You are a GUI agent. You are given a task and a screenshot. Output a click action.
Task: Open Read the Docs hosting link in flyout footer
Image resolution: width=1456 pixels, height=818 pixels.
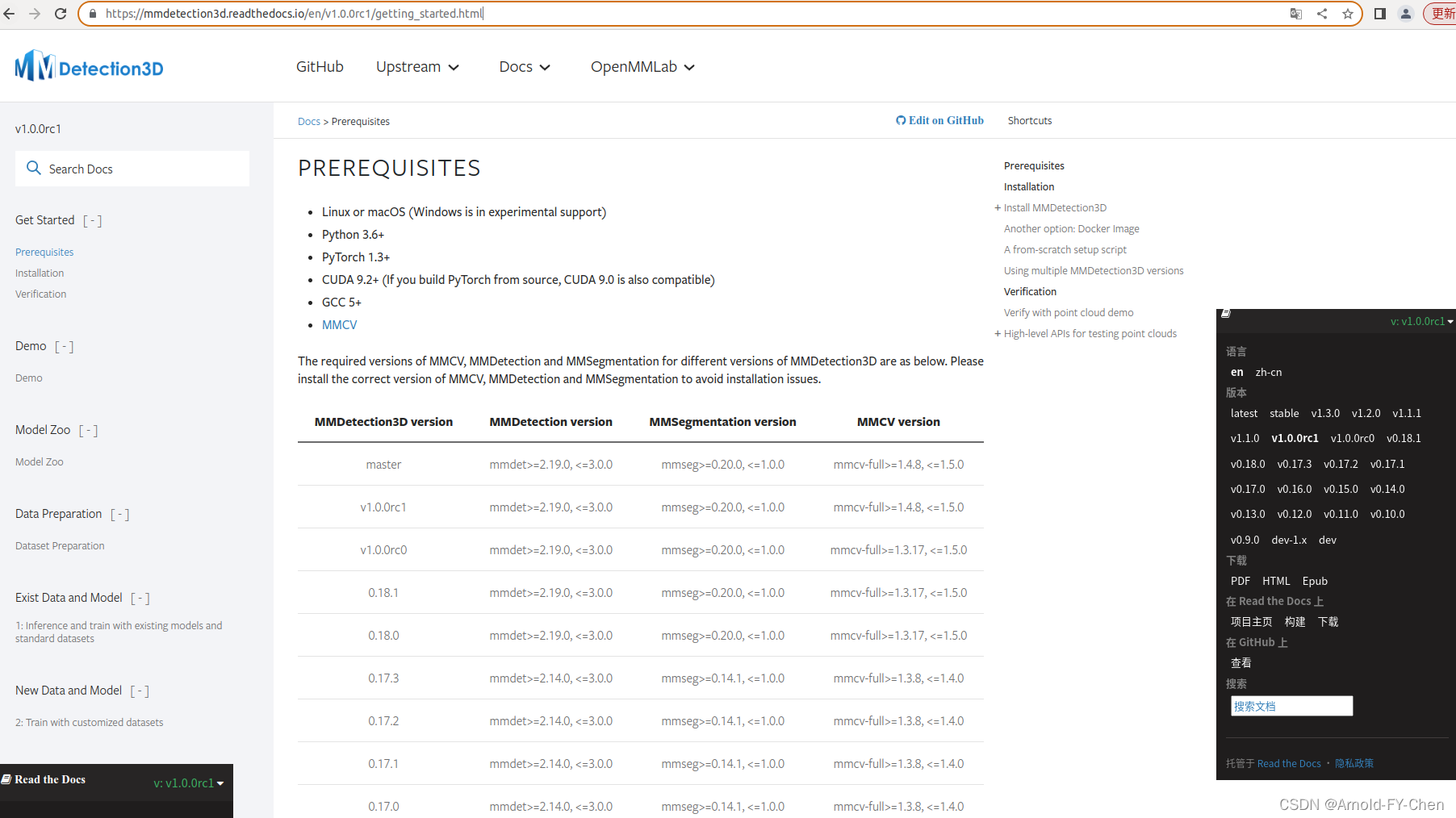[x=1289, y=763]
